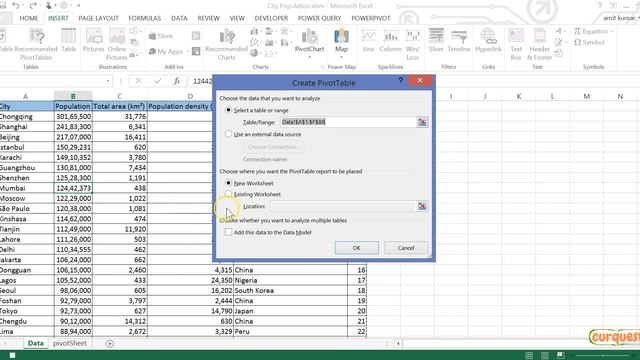The height and width of the screenshot is (360, 640).
Task: Click the Equation icon
Action: (x=577, y=31)
